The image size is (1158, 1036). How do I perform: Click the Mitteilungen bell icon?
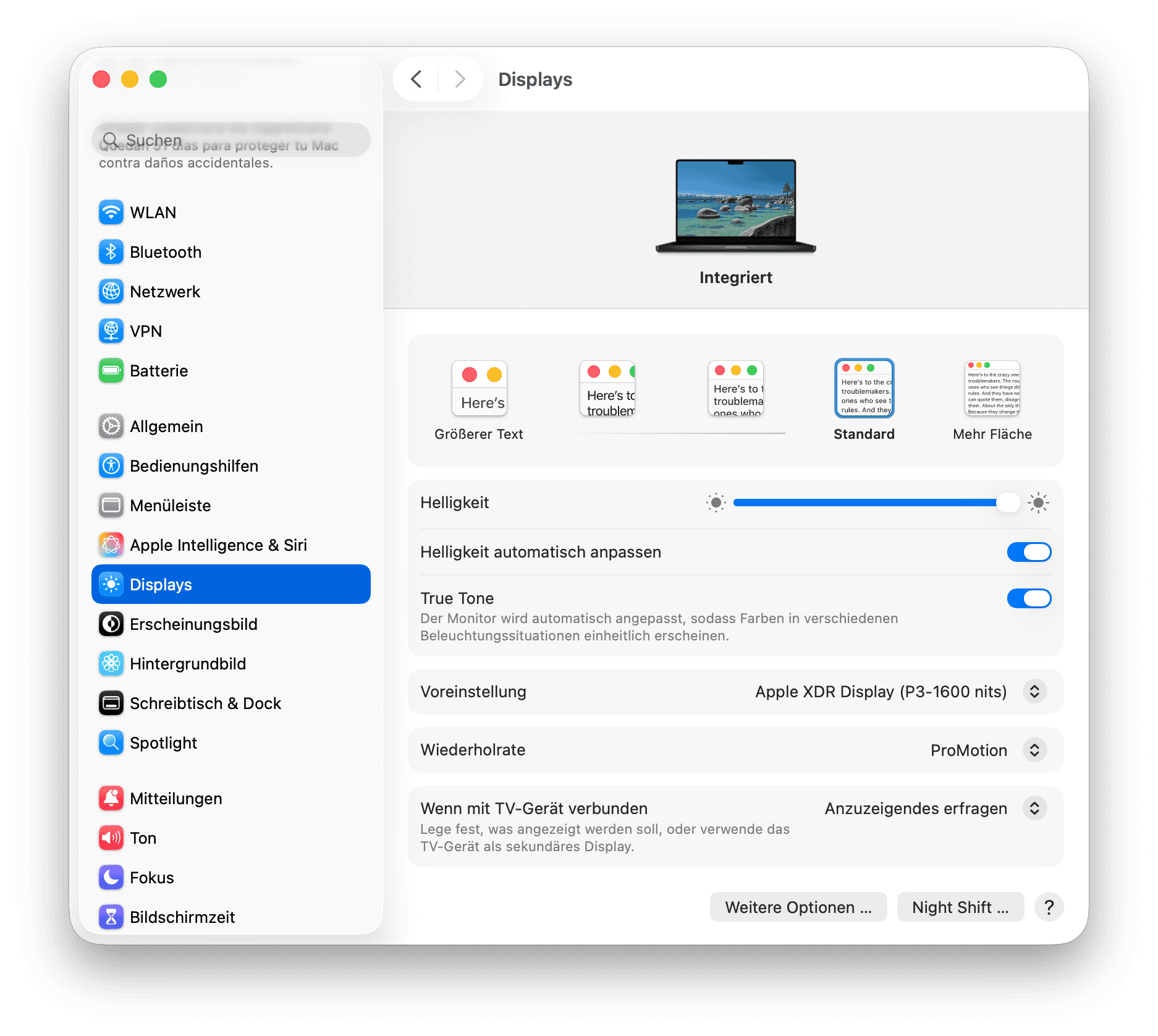click(111, 799)
